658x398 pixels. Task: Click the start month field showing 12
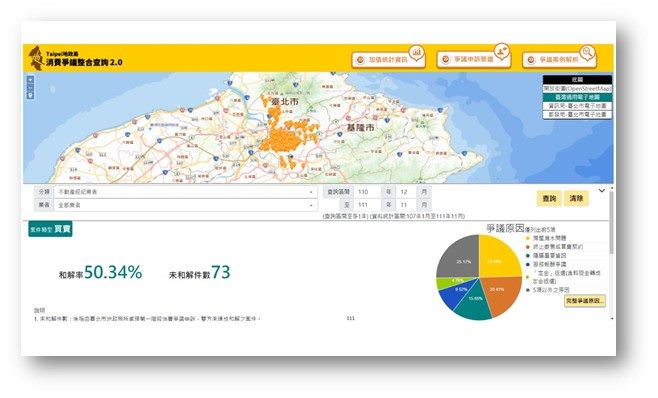407,192
